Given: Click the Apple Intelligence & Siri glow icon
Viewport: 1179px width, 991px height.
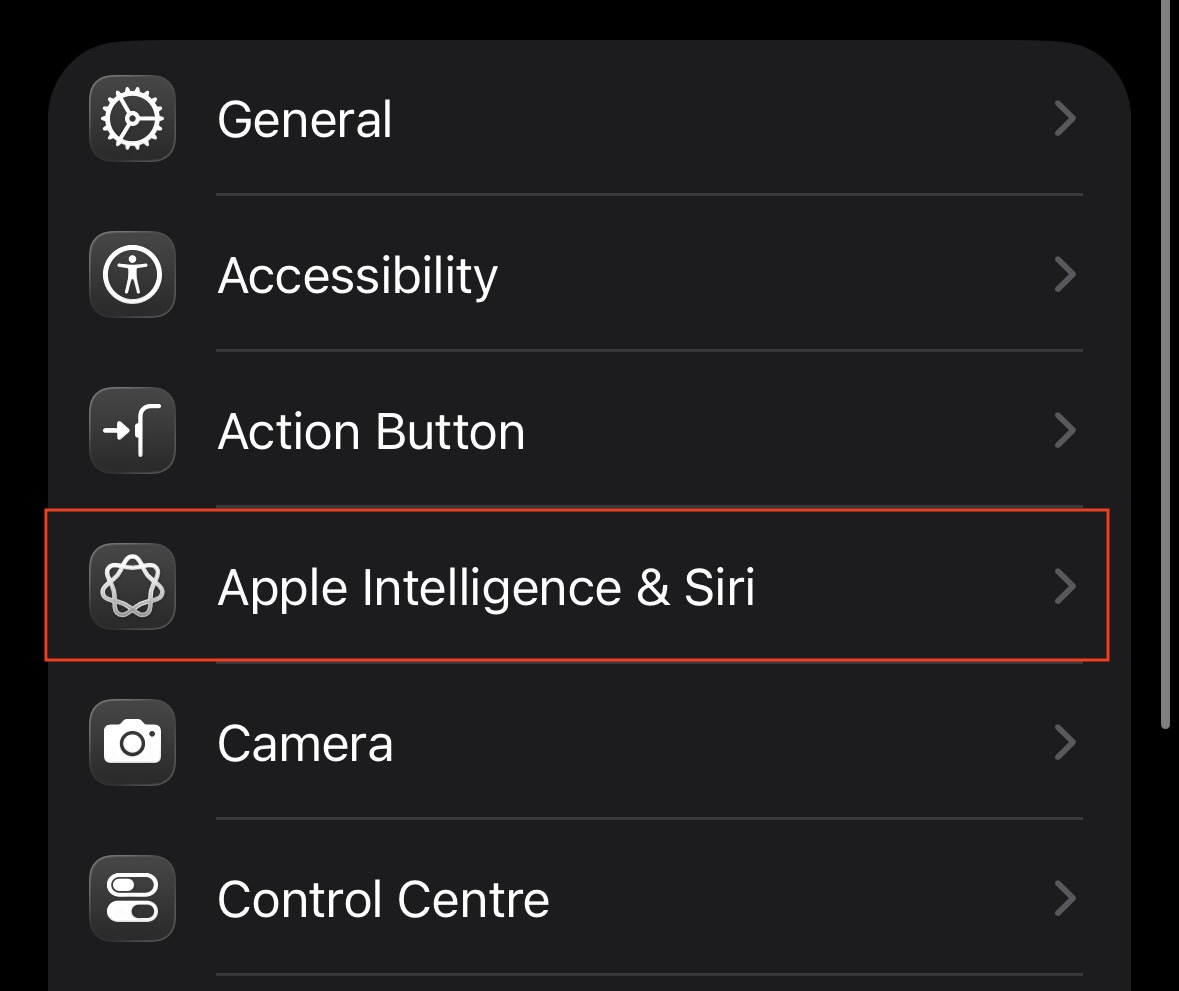Looking at the screenshot, I should tap(132, 587).
